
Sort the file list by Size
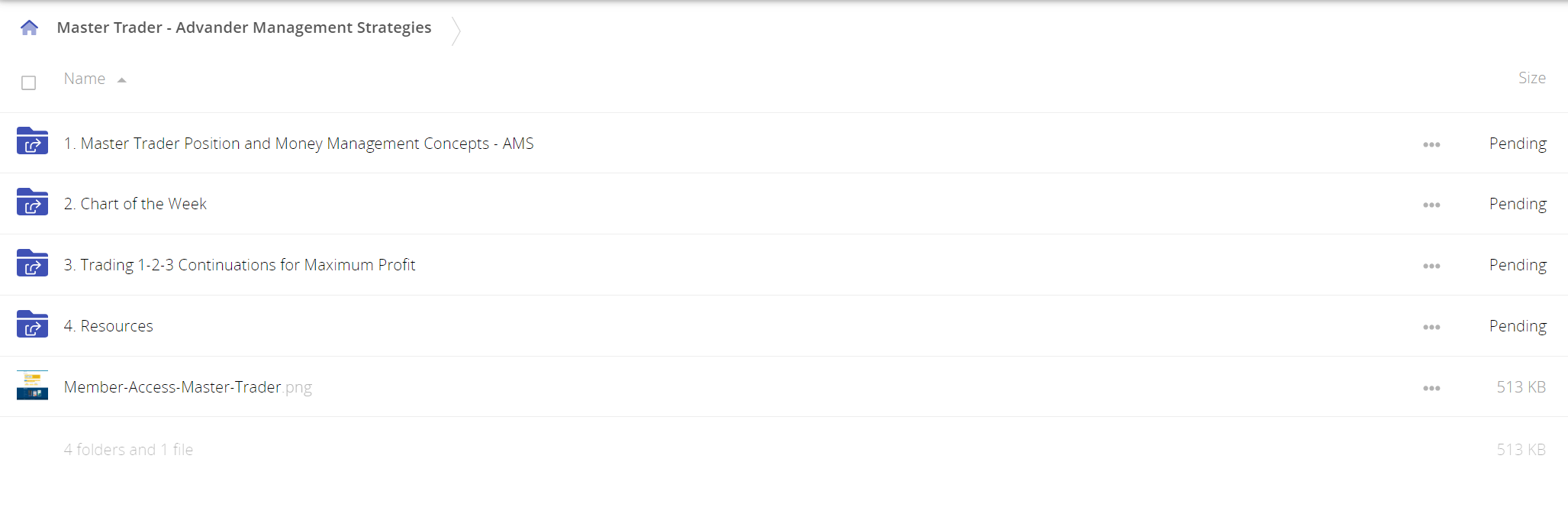[x=1531, y=78]
